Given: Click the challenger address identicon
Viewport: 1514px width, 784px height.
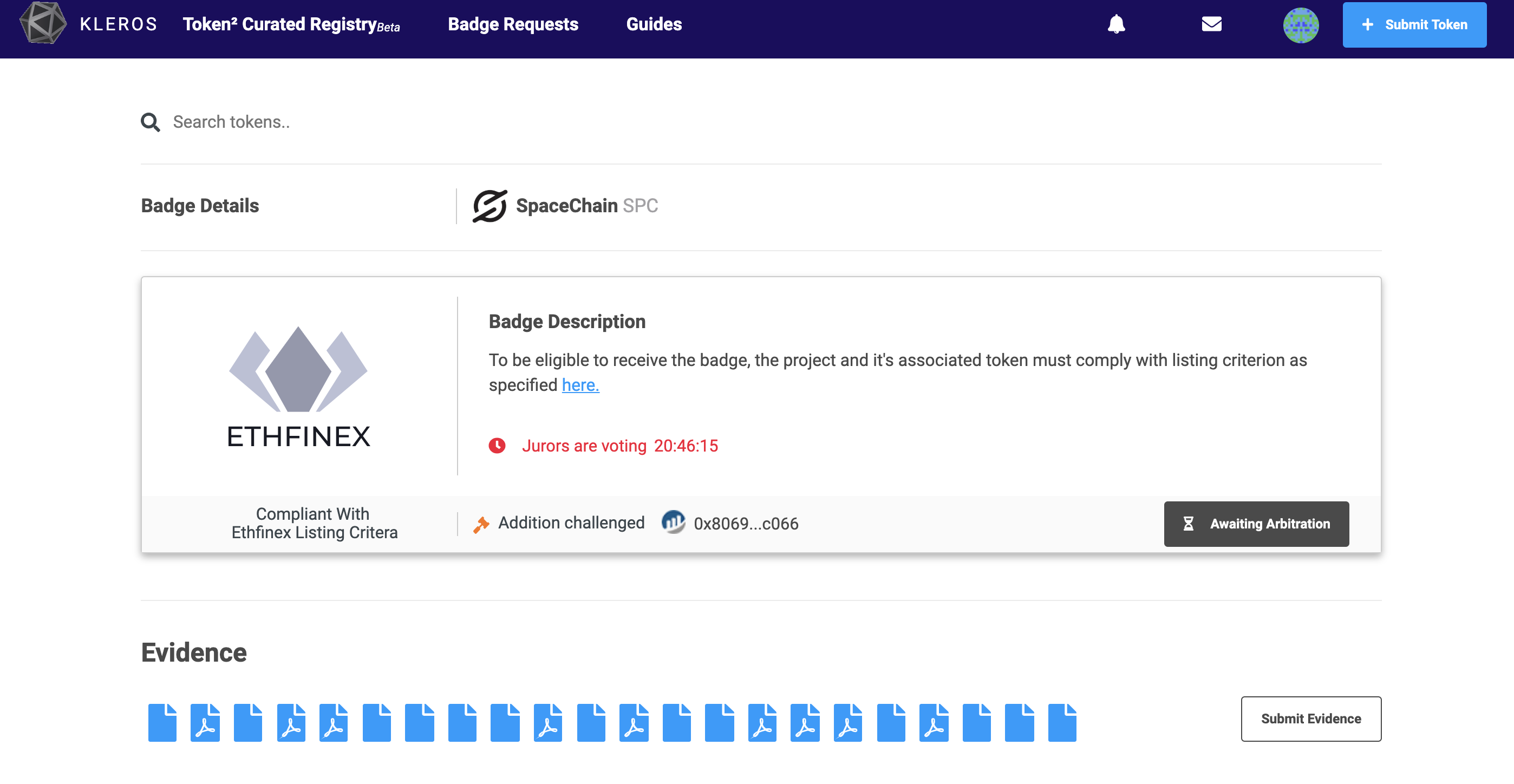Looking at the screenshot, I should click(673, 522).
